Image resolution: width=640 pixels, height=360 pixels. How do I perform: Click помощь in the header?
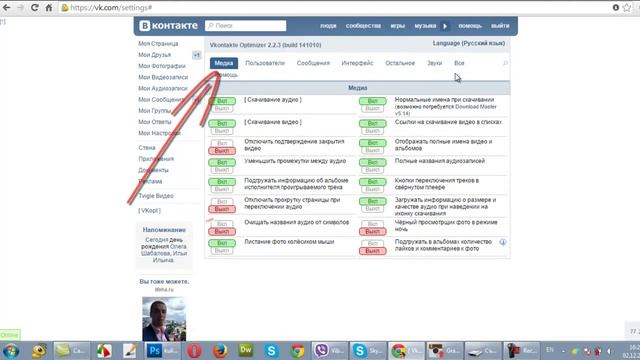click(x=470, y=26)
